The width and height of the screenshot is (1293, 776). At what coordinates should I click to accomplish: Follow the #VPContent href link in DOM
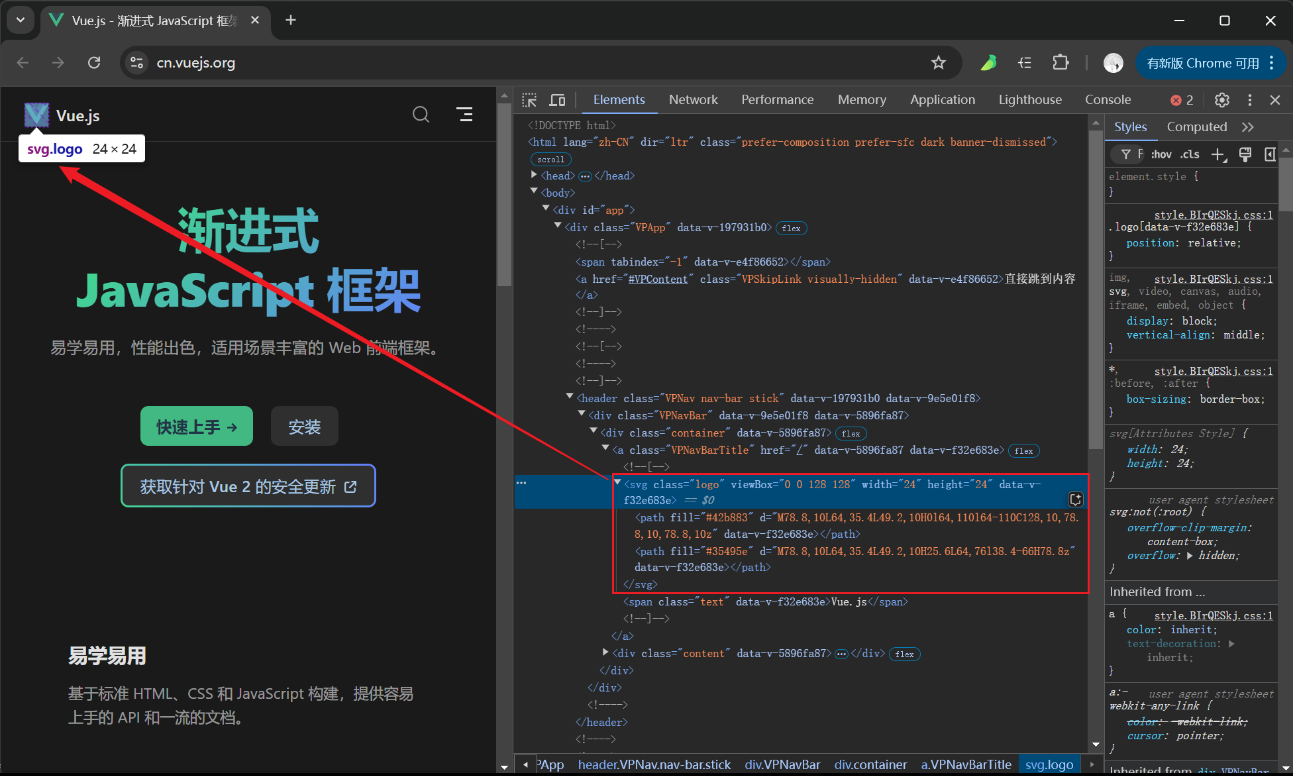658,279
